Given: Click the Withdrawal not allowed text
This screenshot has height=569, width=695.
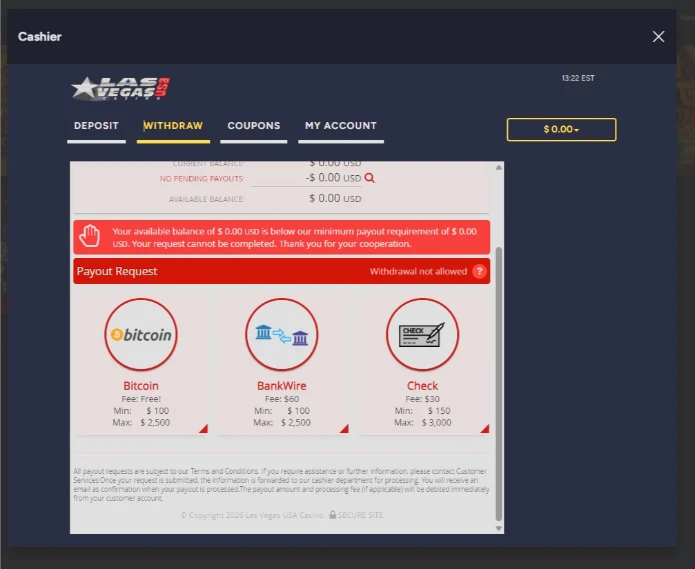Looking at the screenshot, I should coord(418,272).
